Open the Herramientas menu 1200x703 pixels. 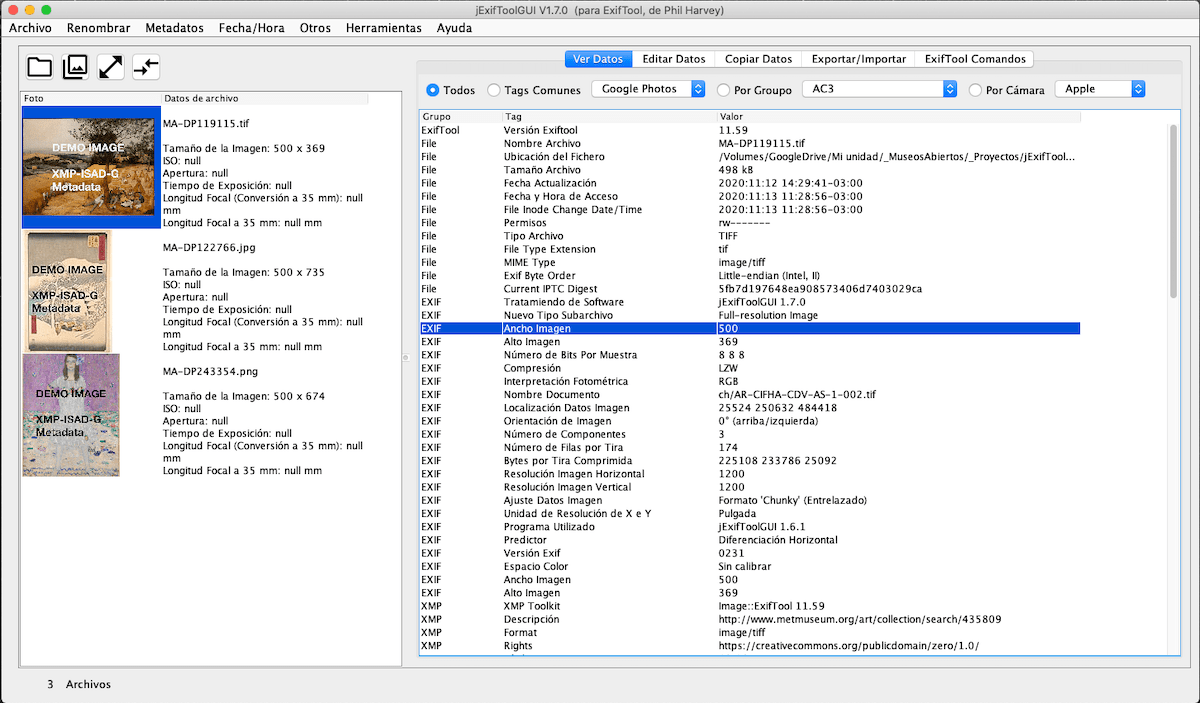pos(383,28)
